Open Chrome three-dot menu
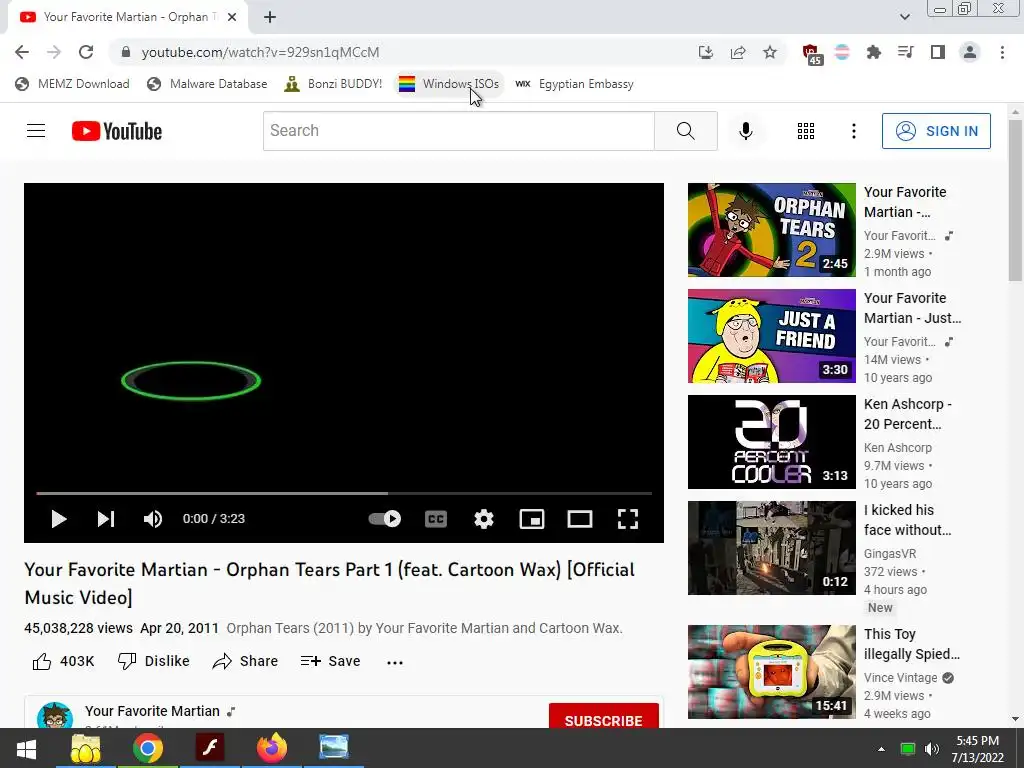The width and height of the screenshot is (1024, 768). click(1002, 52)
